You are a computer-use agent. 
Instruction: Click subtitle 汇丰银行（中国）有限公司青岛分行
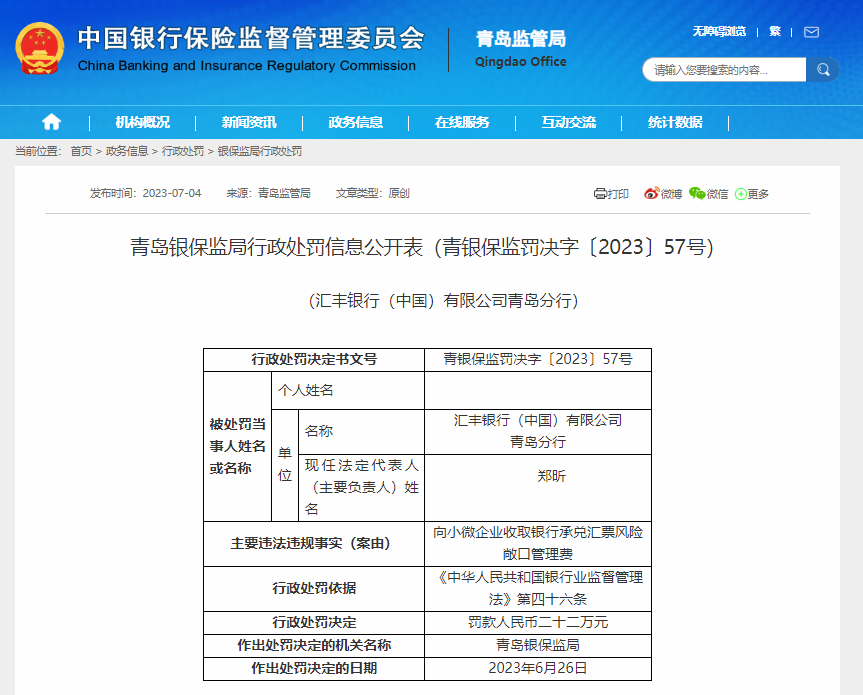coord(444,300)
